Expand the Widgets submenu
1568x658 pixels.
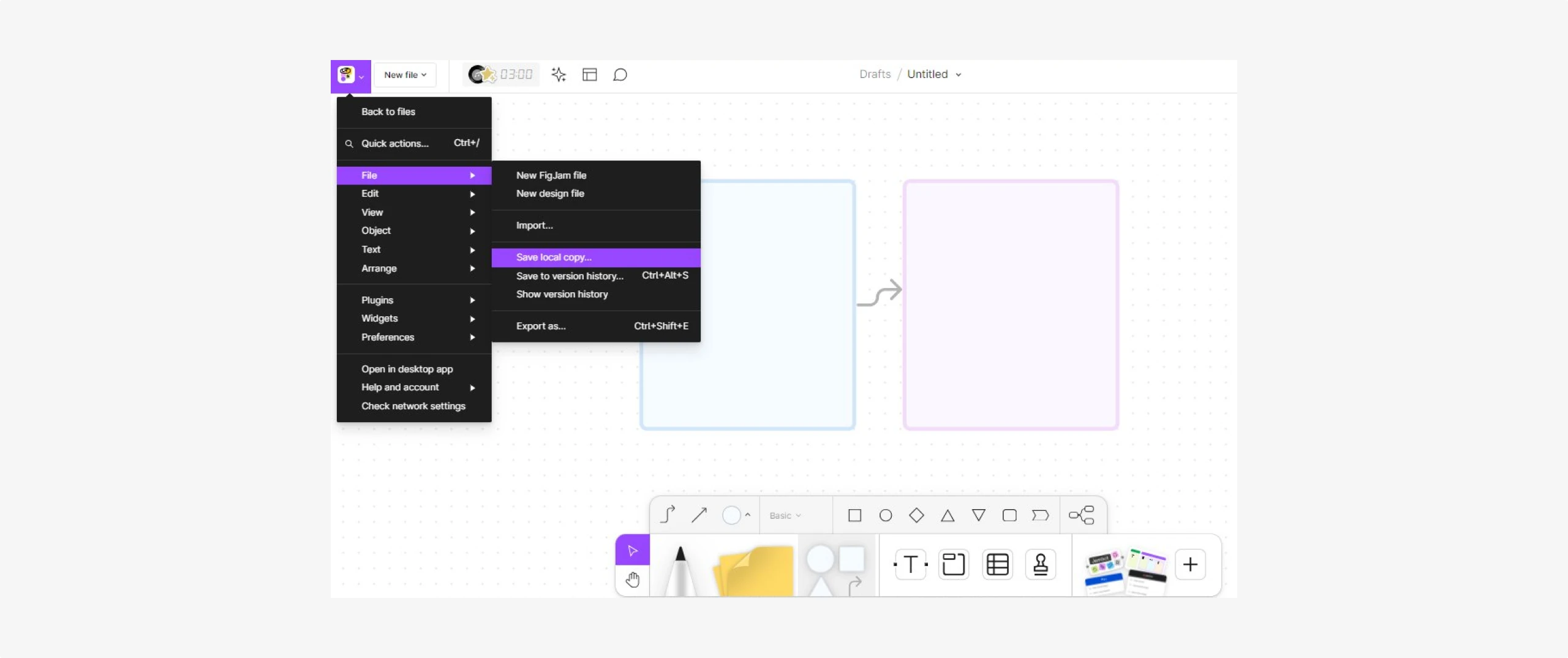click(414, 319)
